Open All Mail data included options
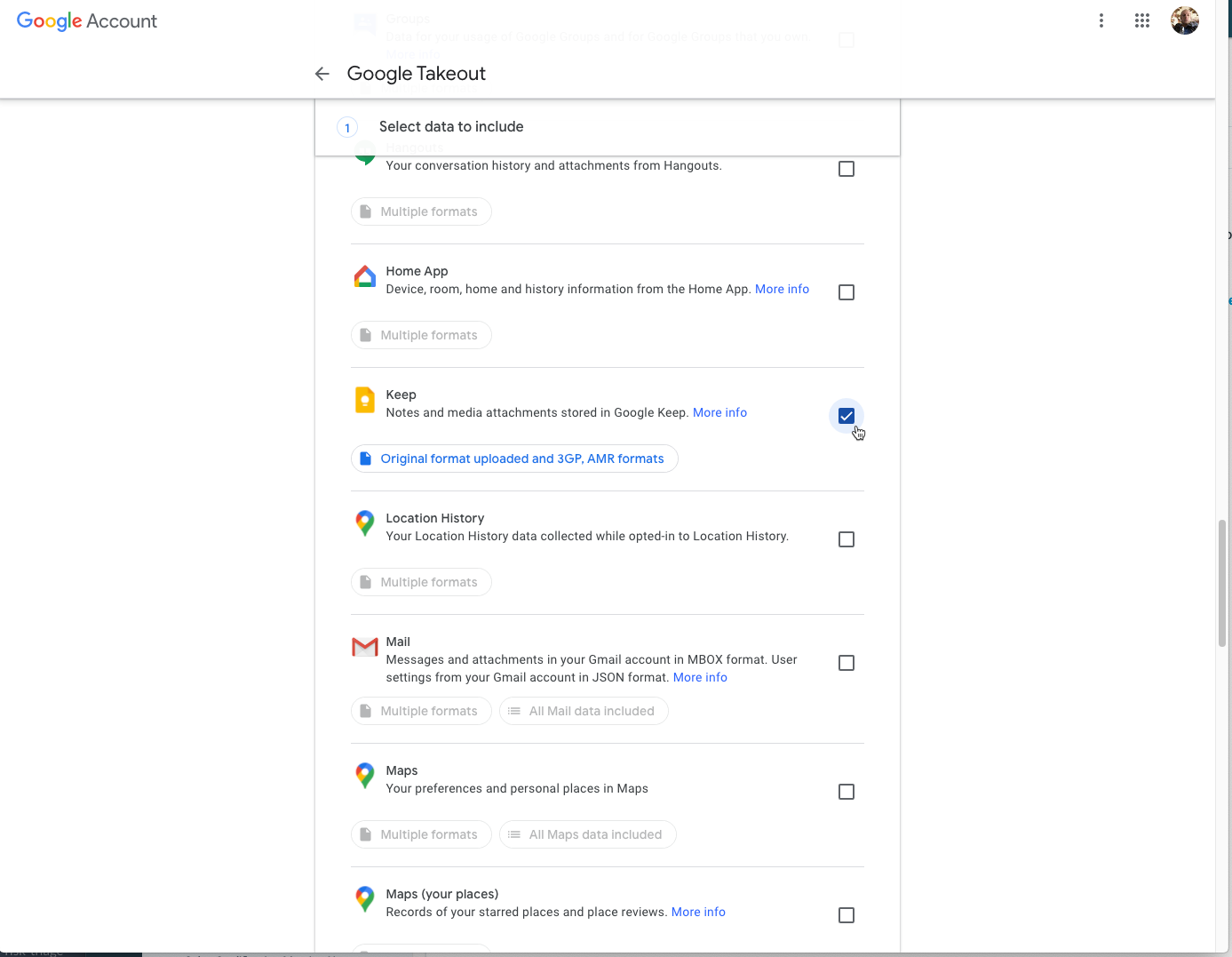The width and height of the screenshot is (1232, 957). (x=584, y=711)
